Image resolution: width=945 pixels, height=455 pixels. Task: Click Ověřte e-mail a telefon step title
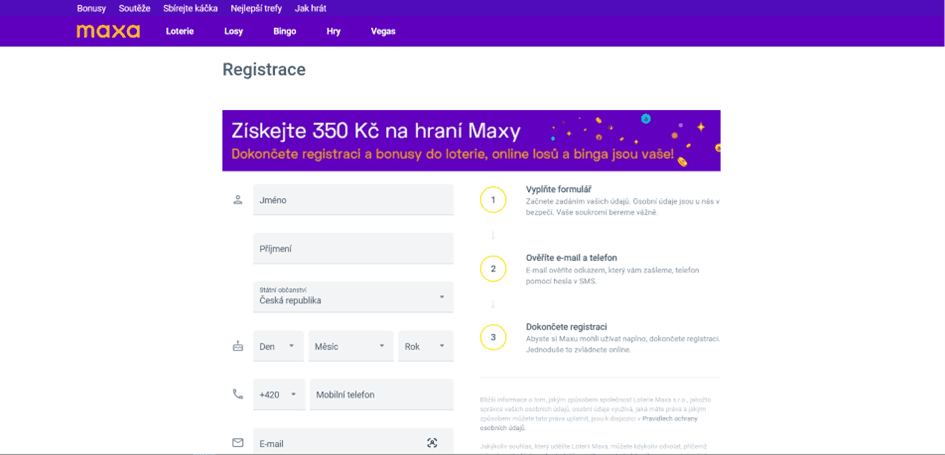tap(571, 258)
